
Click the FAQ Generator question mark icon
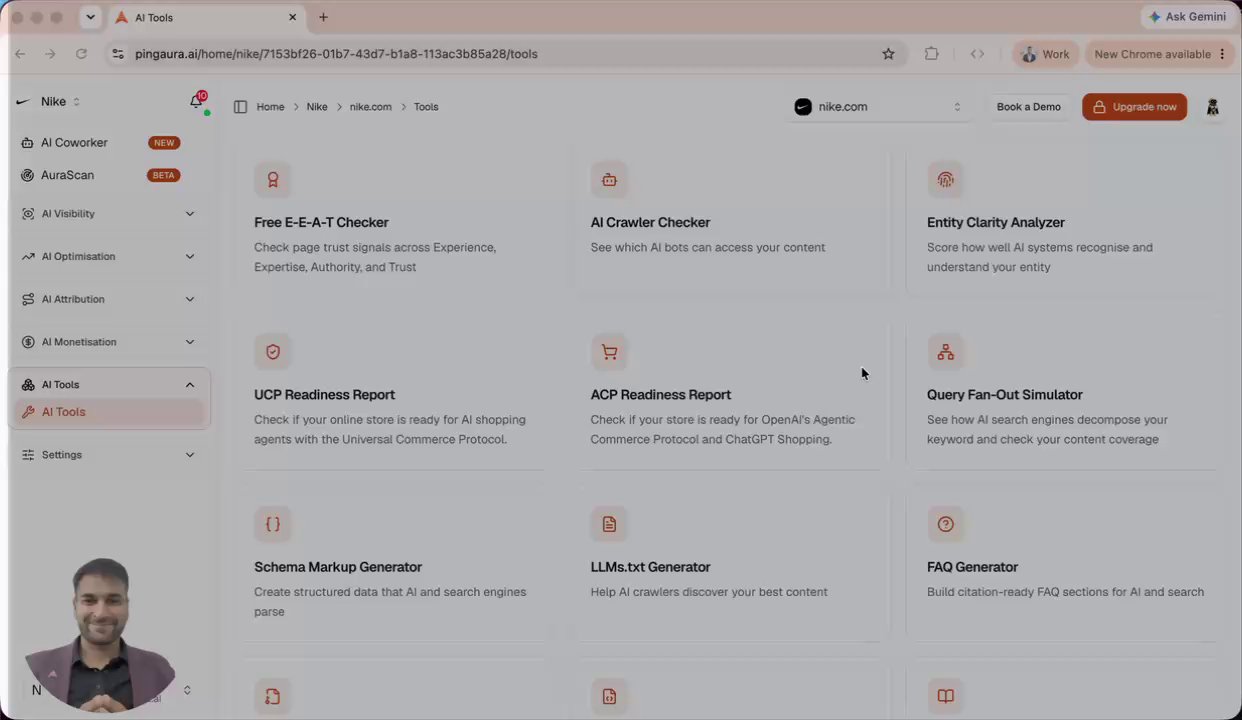[x=945, y=524]
